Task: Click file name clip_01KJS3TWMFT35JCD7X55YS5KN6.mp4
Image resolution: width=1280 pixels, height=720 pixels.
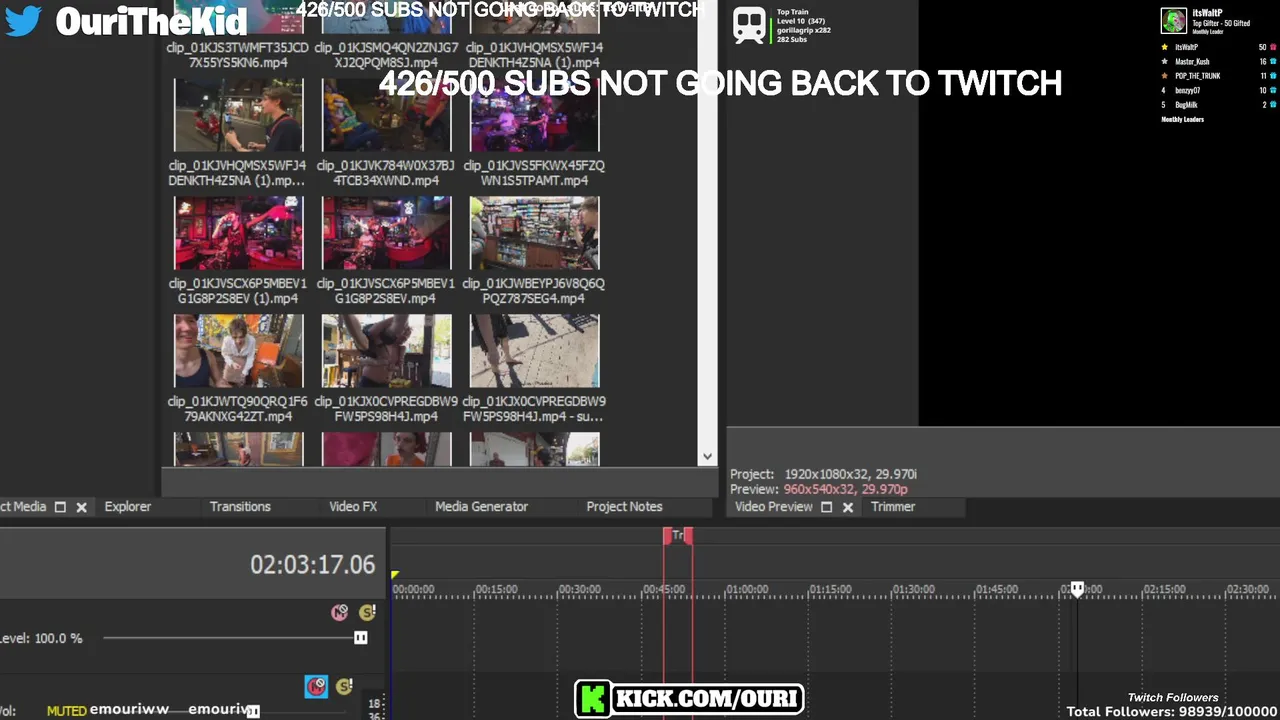Action: coord(238,55)
